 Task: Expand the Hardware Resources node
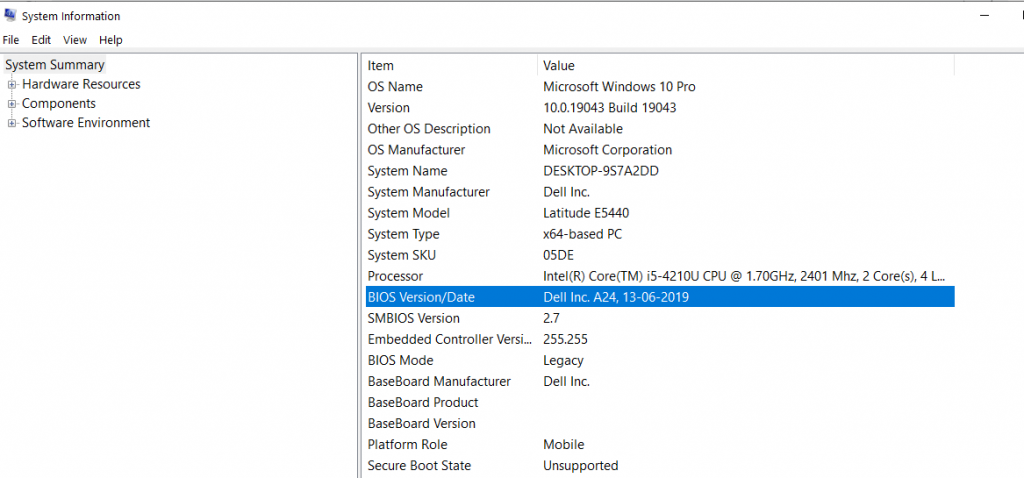click(12, 84)
